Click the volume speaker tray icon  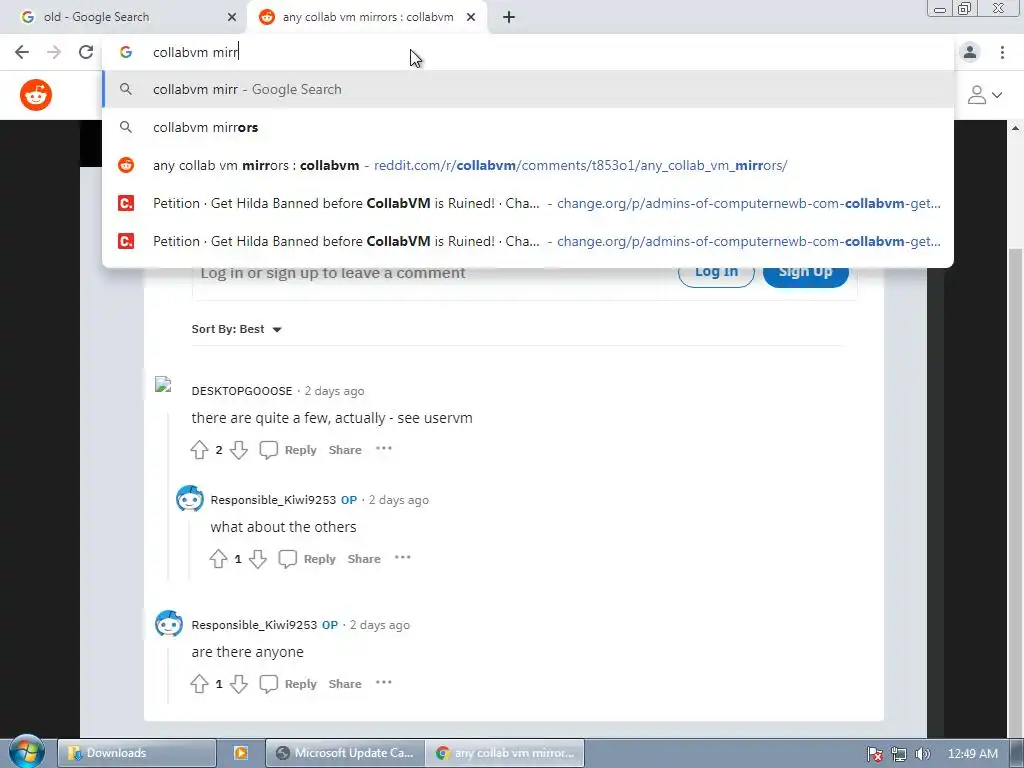click(922, 754)
